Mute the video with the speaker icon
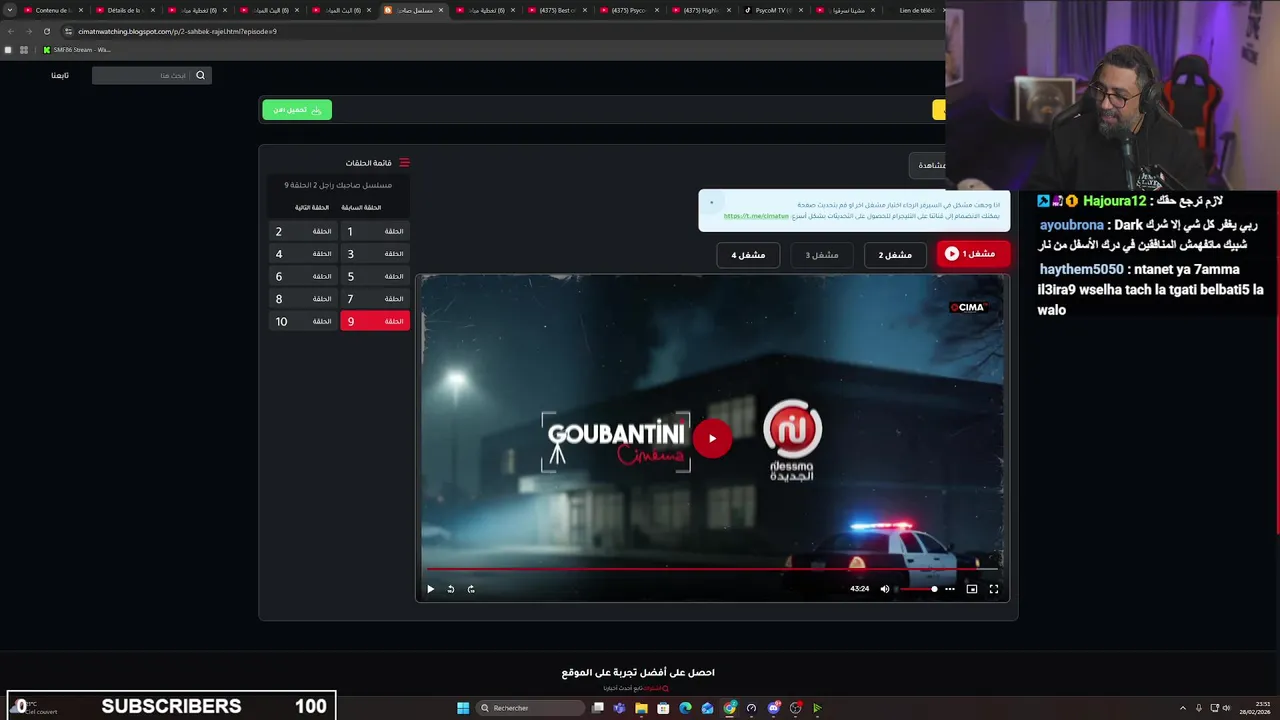The width and height of the screenshot is (1280, 720). point(884,589)
